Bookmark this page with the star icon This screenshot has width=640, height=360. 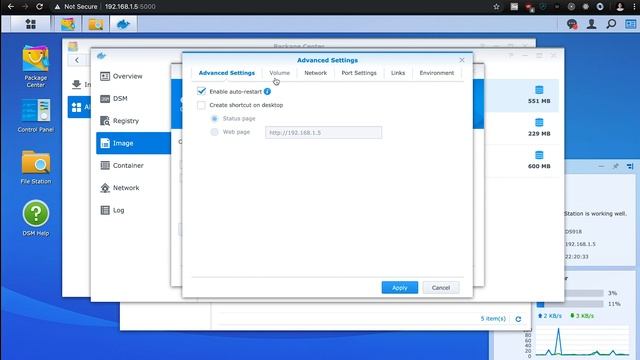coord(496,7)
